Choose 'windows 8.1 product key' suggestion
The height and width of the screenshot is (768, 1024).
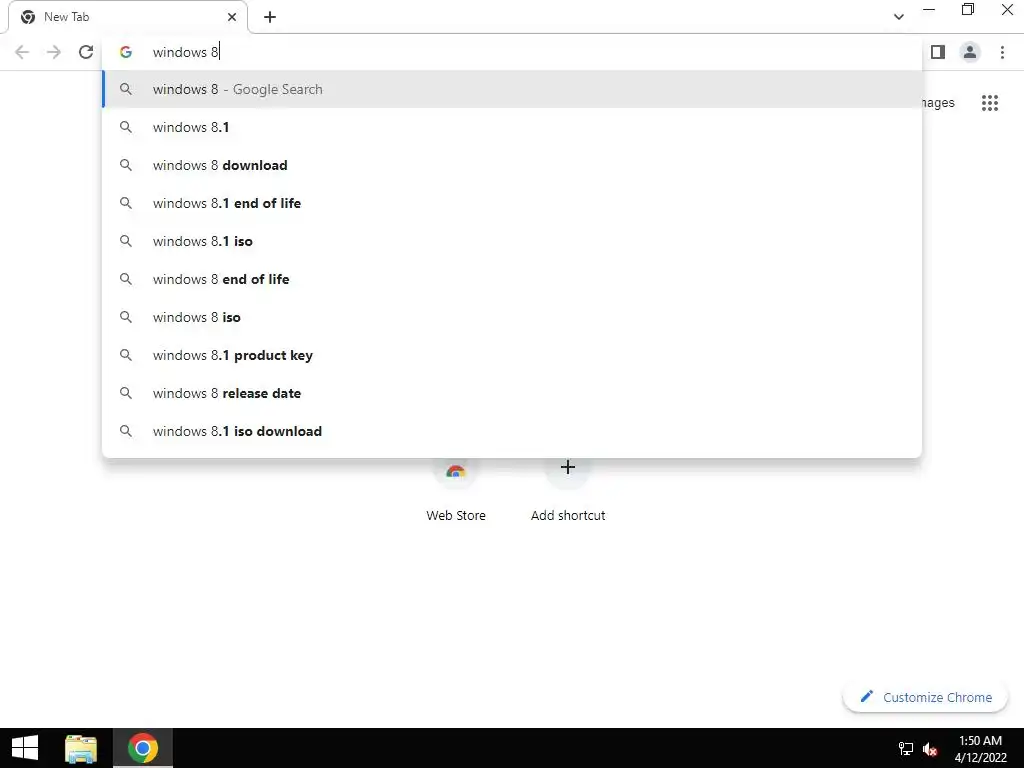click(512, 355)
